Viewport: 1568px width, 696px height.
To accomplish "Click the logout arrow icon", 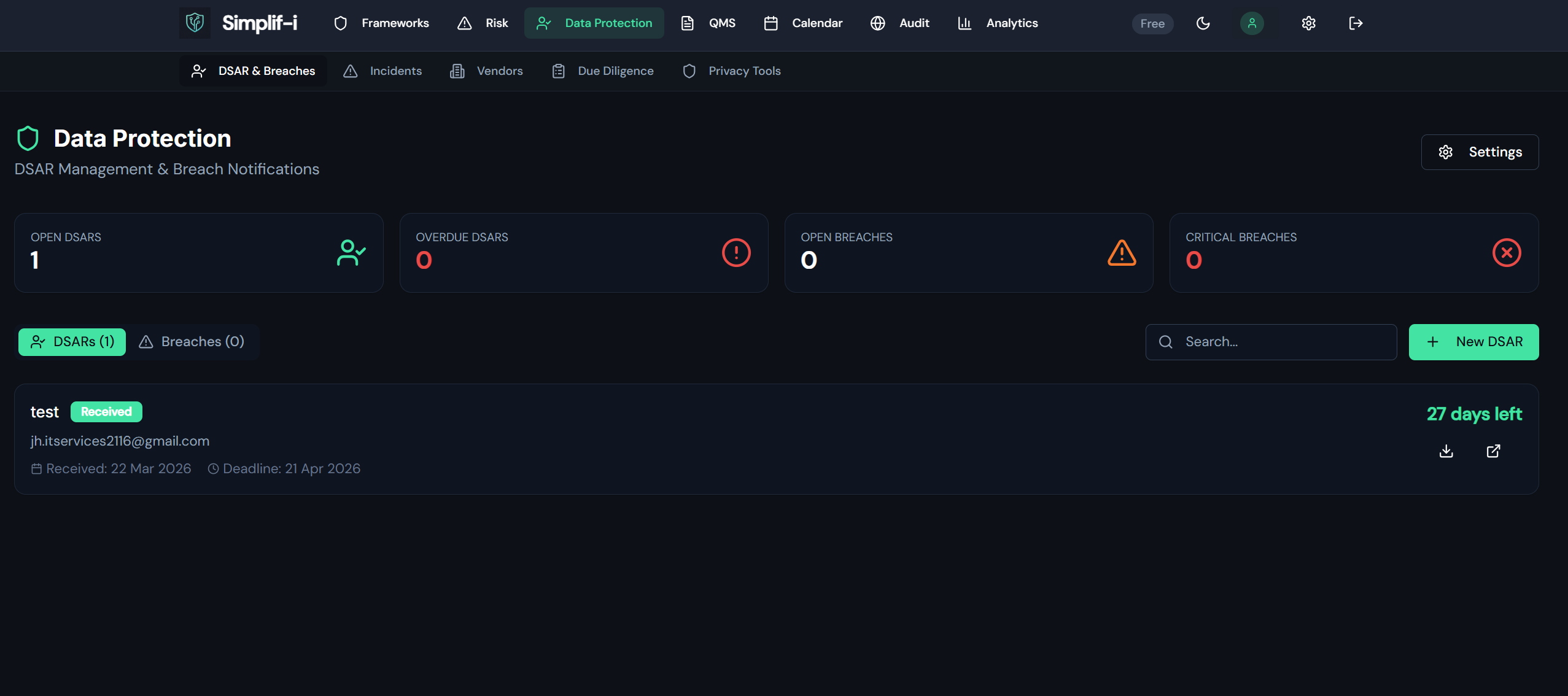I will coord(1356,23).
